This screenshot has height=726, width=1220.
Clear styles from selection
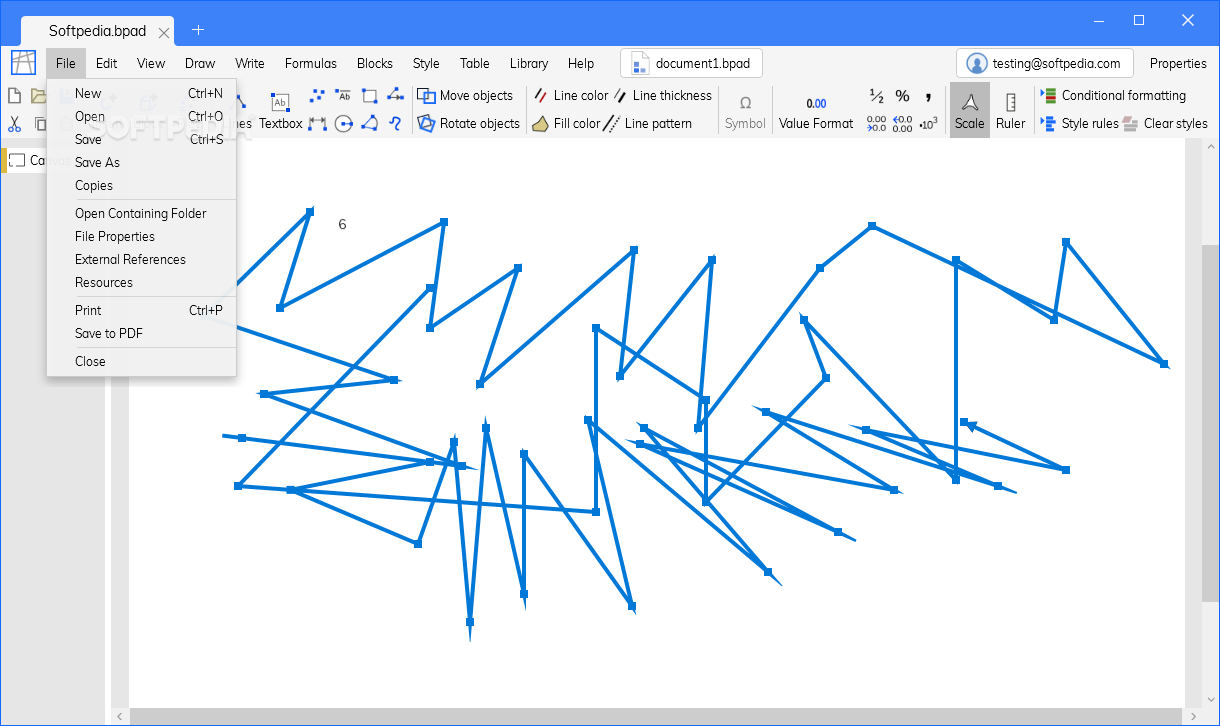[1165, 124]
